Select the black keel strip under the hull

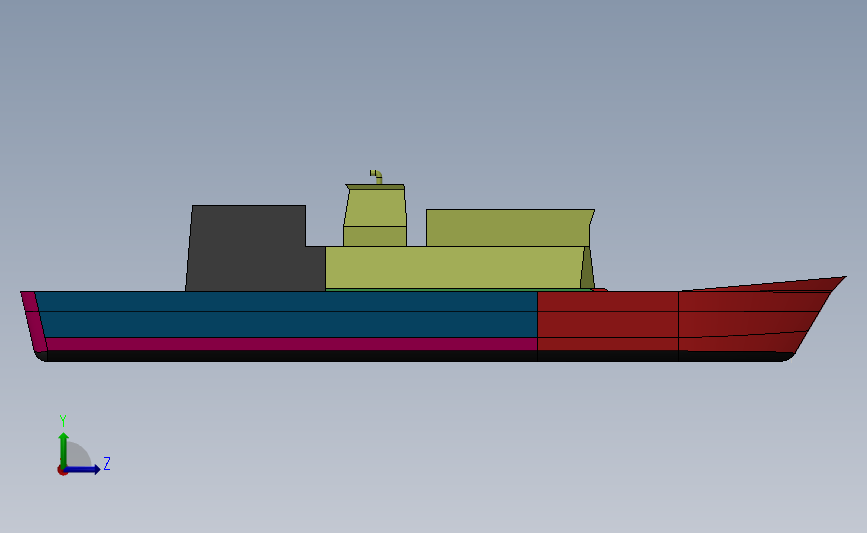pyautogui.click(x=415, y=356)
